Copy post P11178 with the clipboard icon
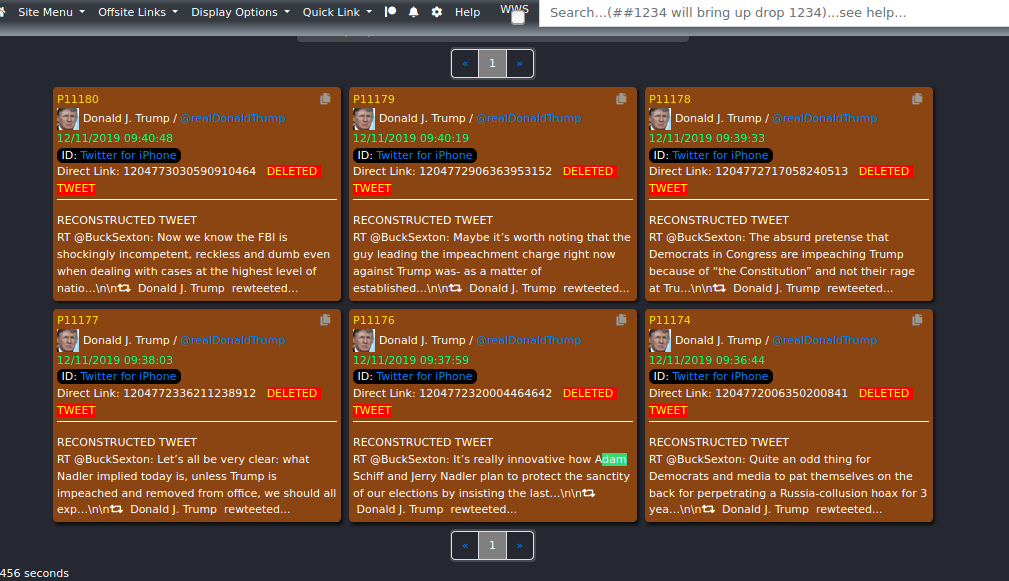Viewport: 1009px width, 581px height. (x=917, y=98)
